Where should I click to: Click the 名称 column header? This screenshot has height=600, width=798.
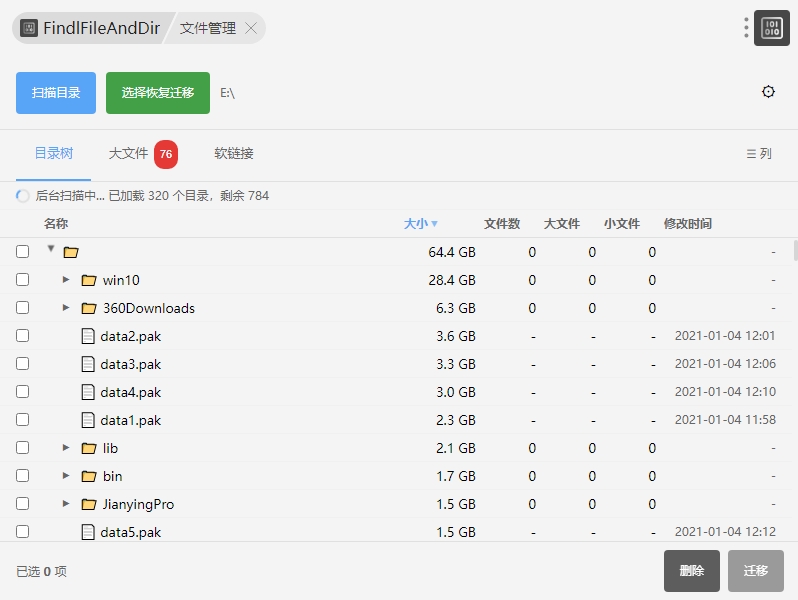coord(56,223)
